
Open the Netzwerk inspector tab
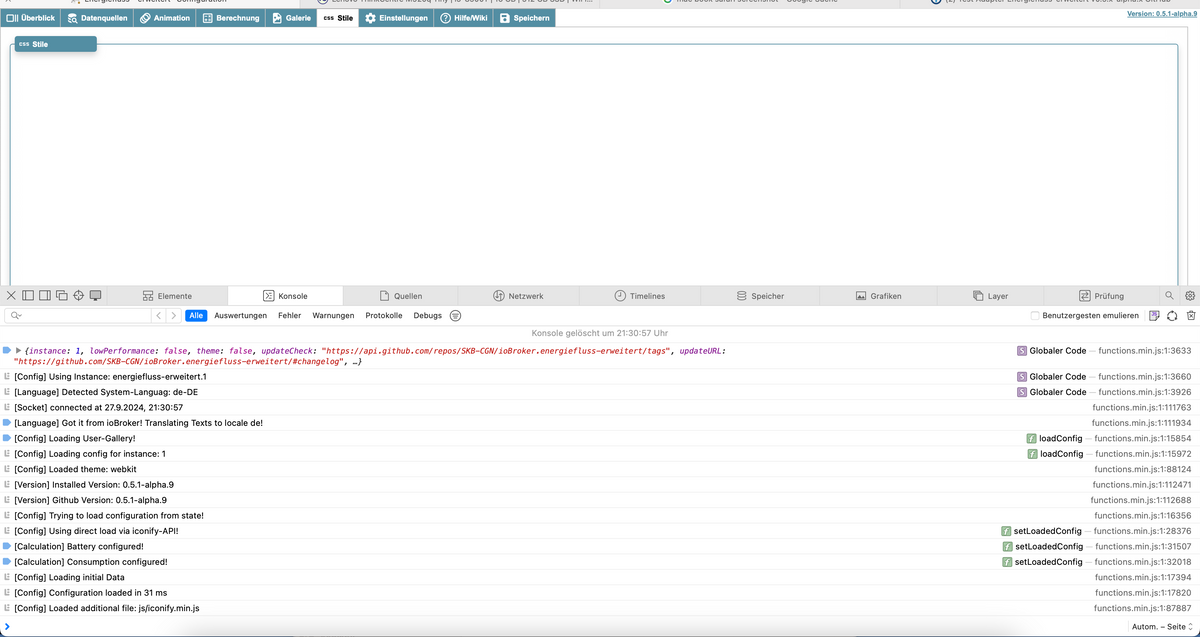click(x=518, y=296)
